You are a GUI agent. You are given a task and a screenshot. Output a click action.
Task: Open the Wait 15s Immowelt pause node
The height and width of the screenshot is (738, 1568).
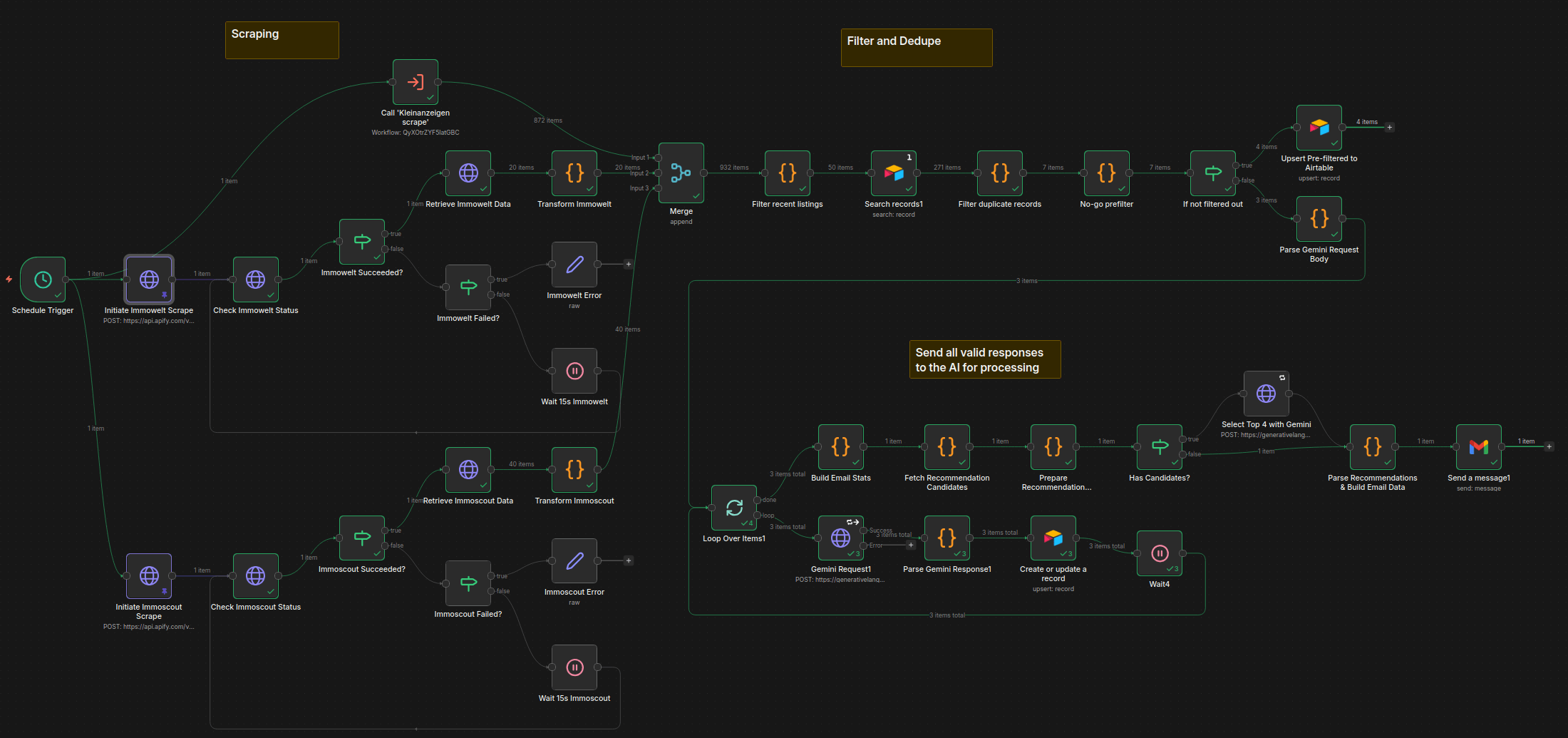574,371
